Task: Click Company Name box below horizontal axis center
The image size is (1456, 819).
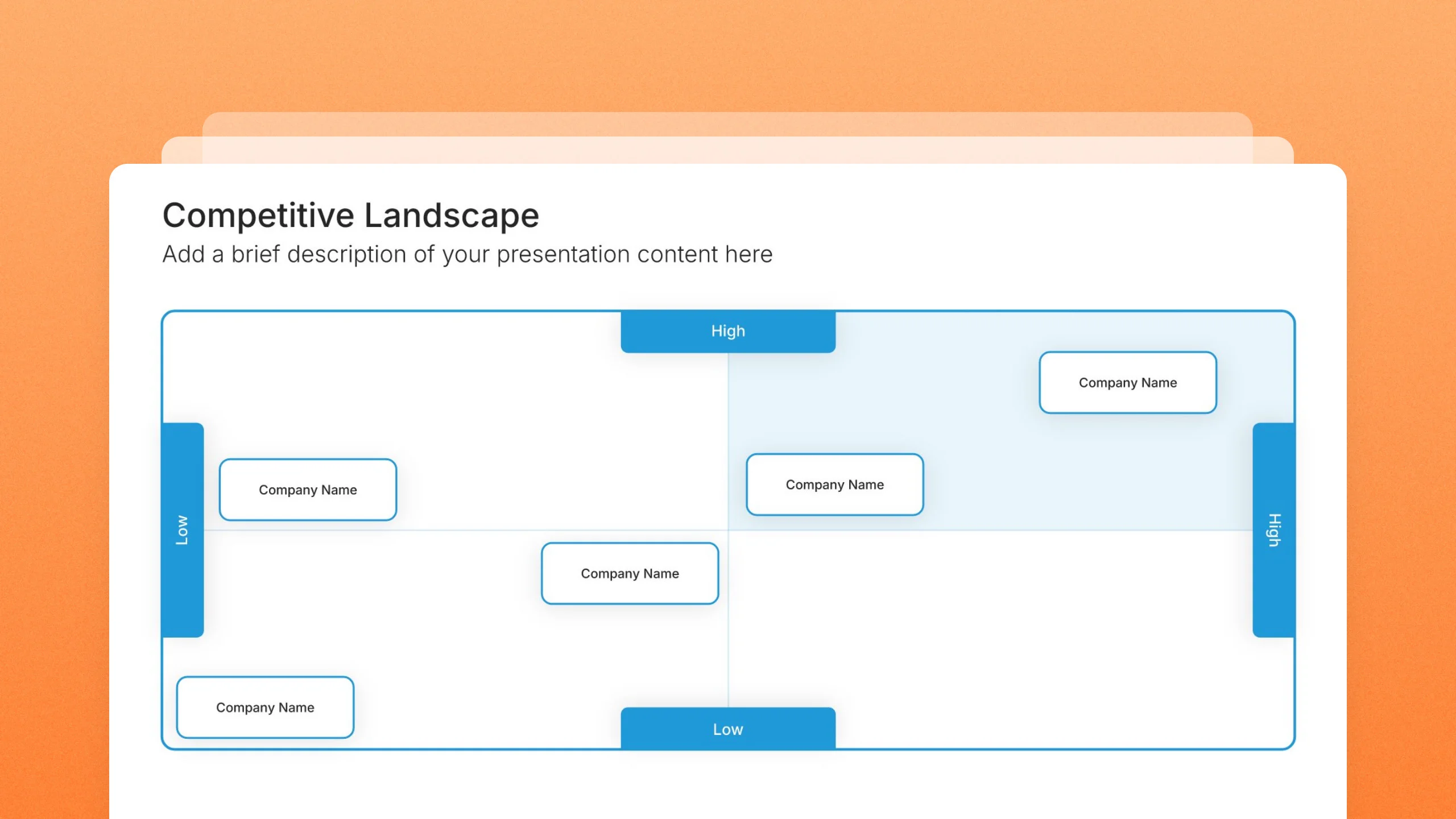Action: click(x=630, y=573)
